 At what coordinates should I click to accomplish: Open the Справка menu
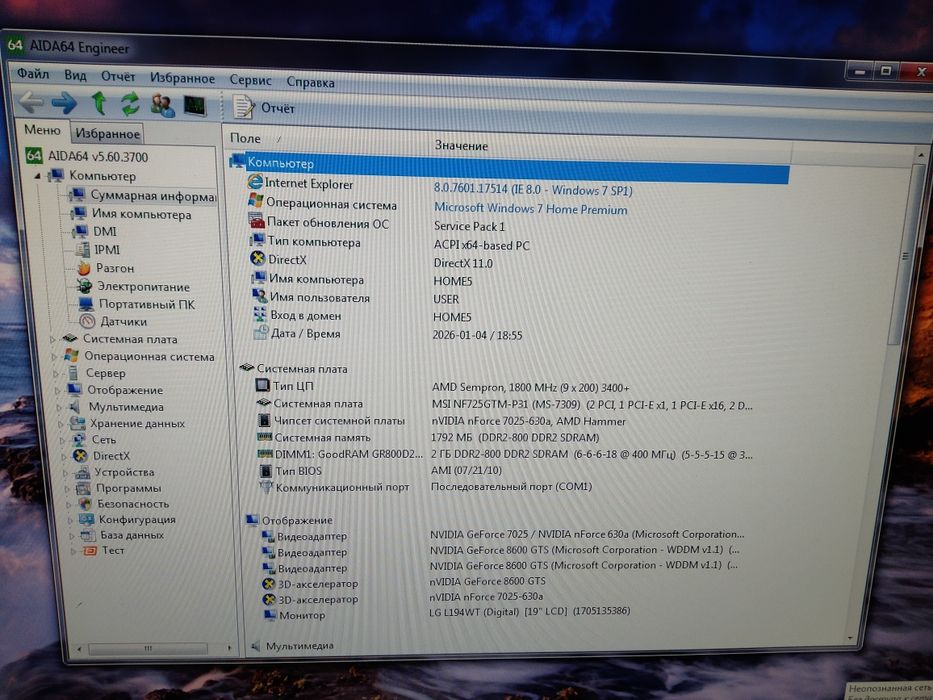[x=310, y=82]
